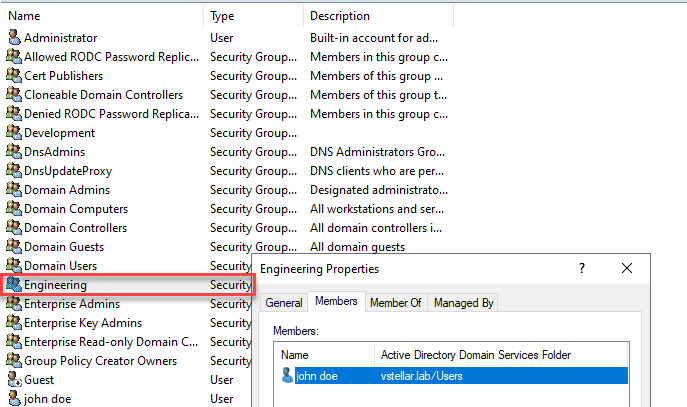
Task: Click the Administrator user icon
Action: tap(14, 38)
